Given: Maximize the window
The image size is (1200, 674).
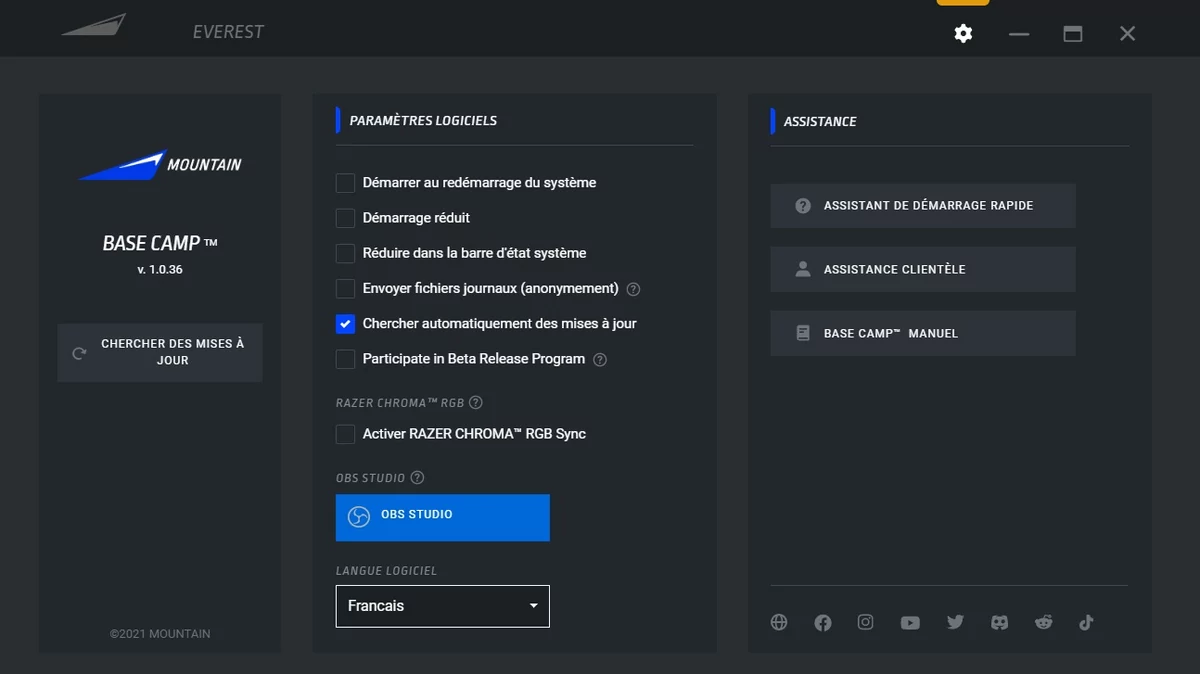Looking at the screenshot, I should point(1073,34).
